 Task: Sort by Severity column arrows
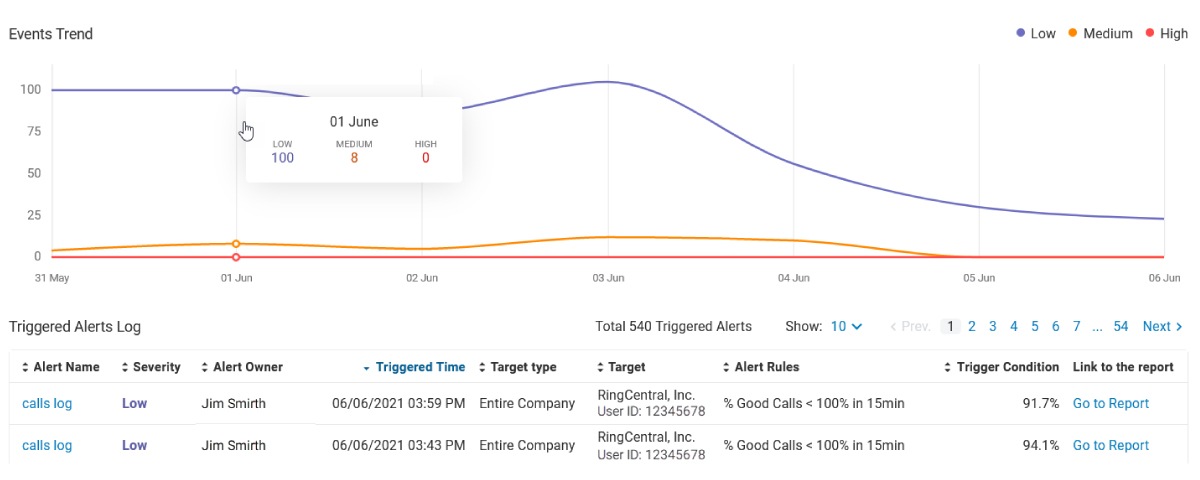(x=125, y=367)
